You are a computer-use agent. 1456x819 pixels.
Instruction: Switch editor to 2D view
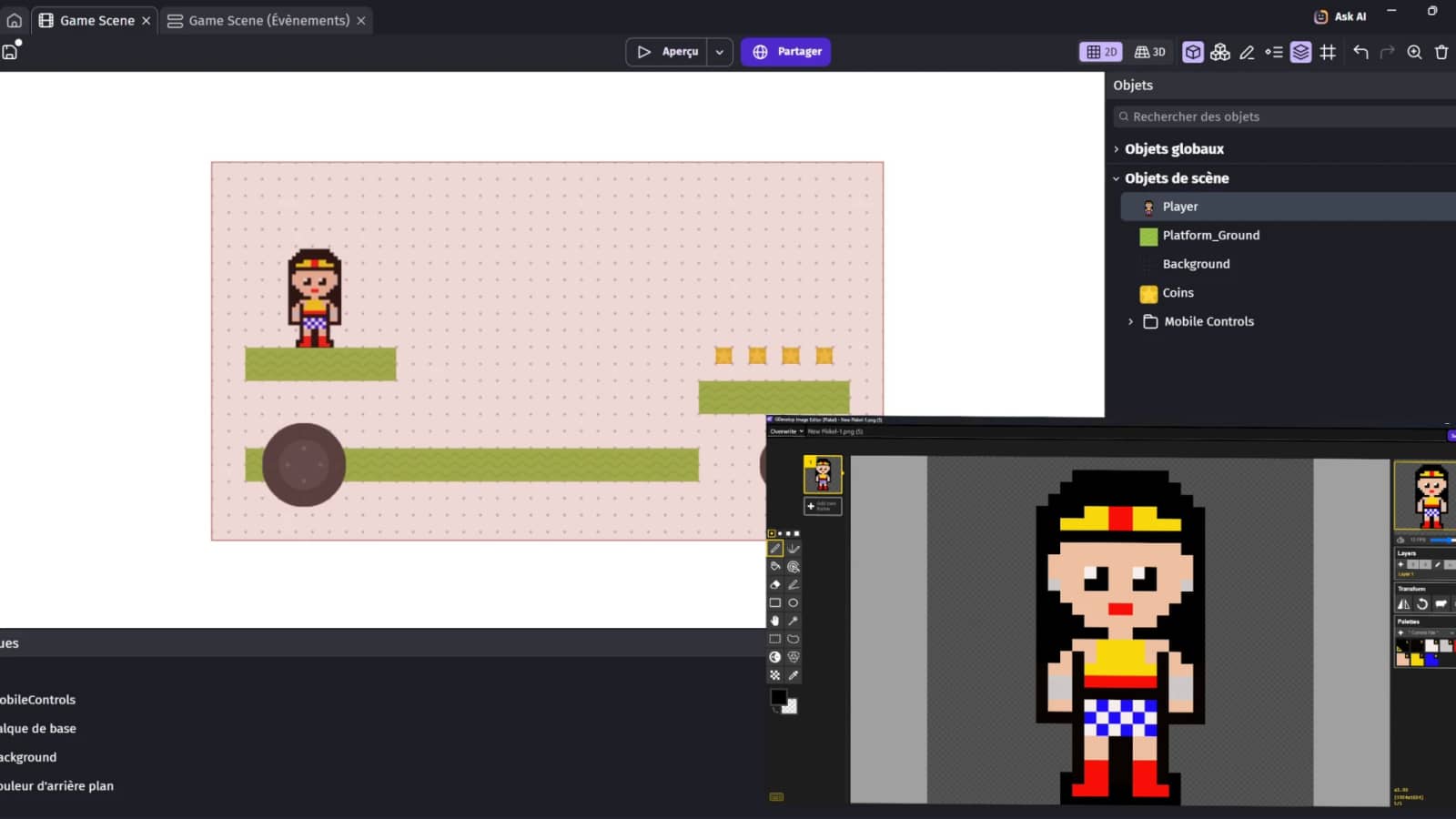pyautogui.click(x=1101, y=52)
